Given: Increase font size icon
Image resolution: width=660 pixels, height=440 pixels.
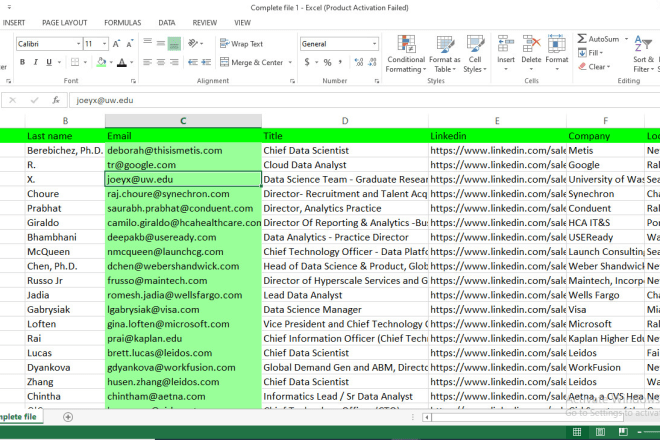Looking at the screenshot, I should click(117, 44).
